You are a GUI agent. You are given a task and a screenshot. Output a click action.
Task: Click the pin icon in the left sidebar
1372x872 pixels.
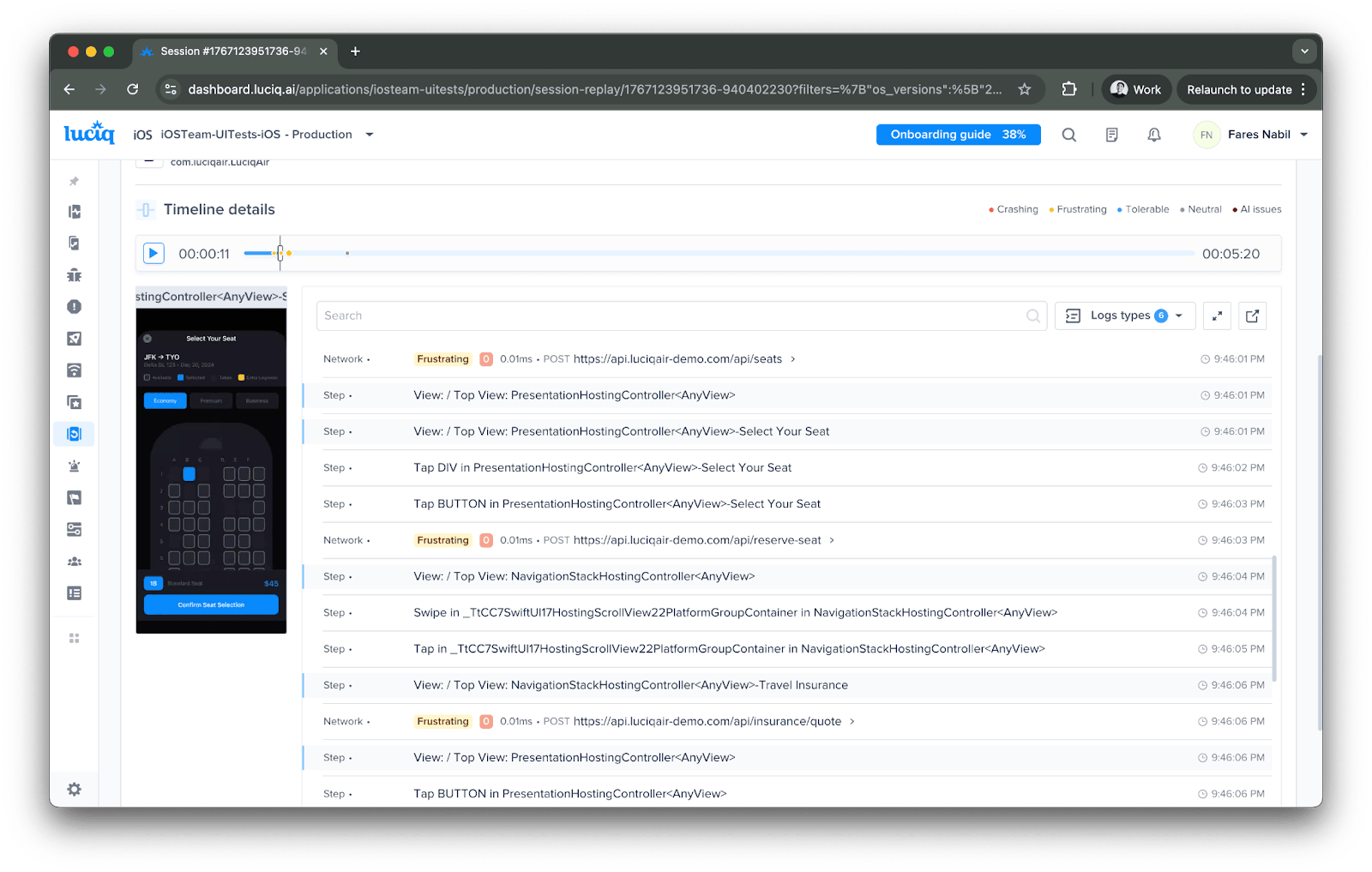(75, 181)
